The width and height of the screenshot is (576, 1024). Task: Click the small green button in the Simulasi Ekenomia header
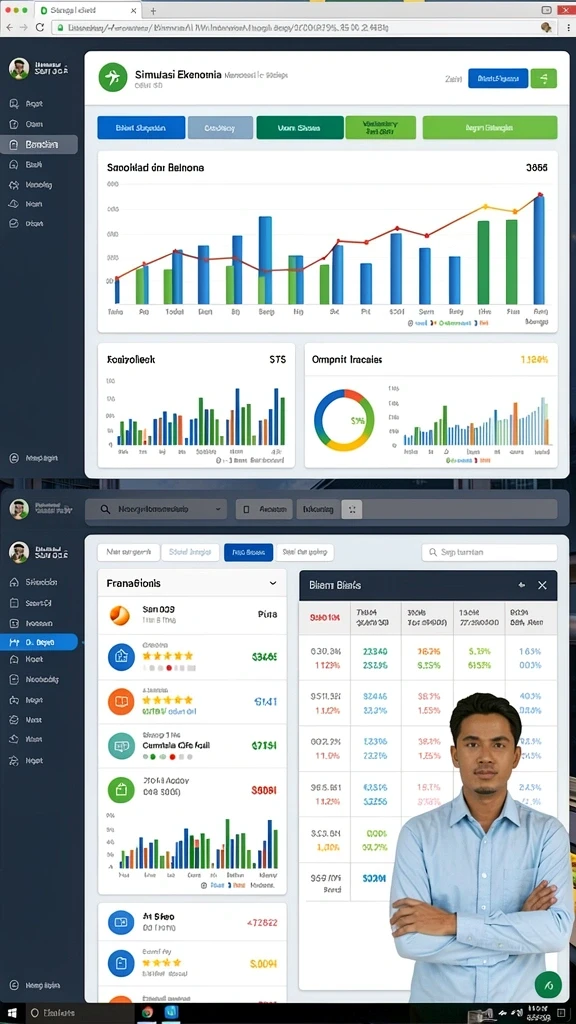click(x=543, y=78)
